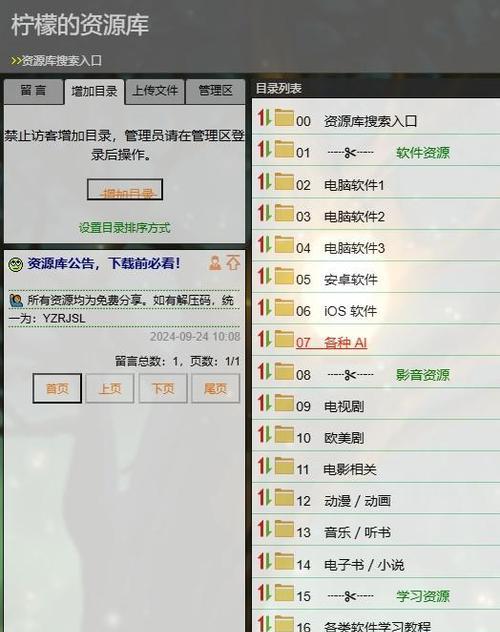Click sort arrows icon for 05 安卓软件
This screenshot has width=500, height=632.
(x=265, y=276)
